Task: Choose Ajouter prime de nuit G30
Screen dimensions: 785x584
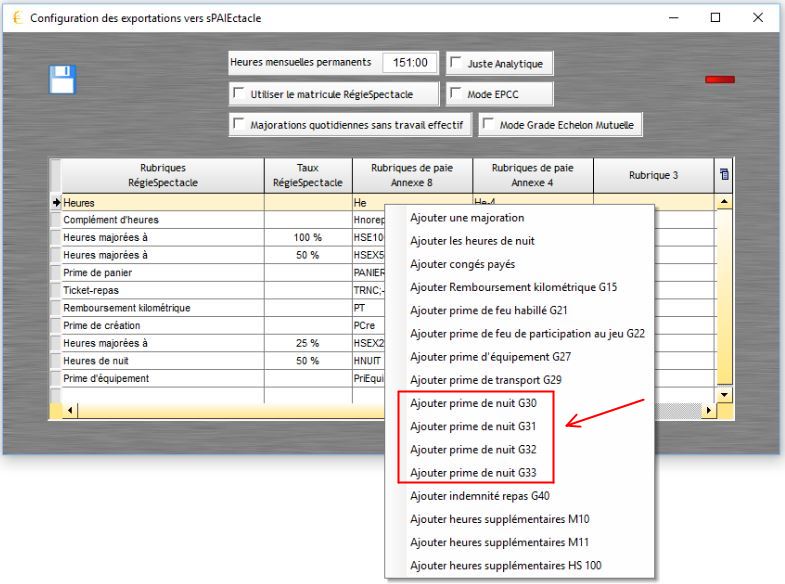Action: (x=473, y=403)
